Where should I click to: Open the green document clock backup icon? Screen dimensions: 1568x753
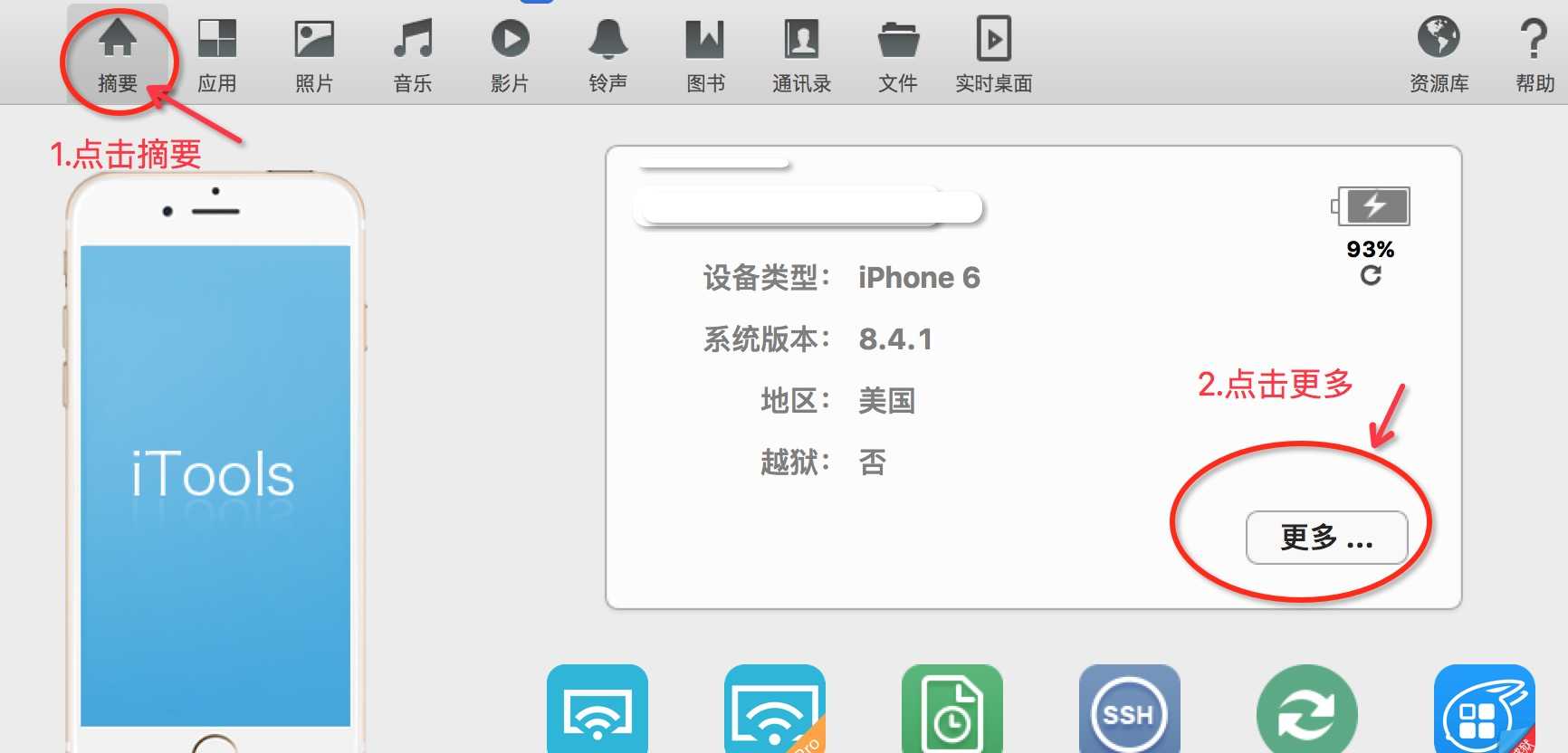(952, 709)
